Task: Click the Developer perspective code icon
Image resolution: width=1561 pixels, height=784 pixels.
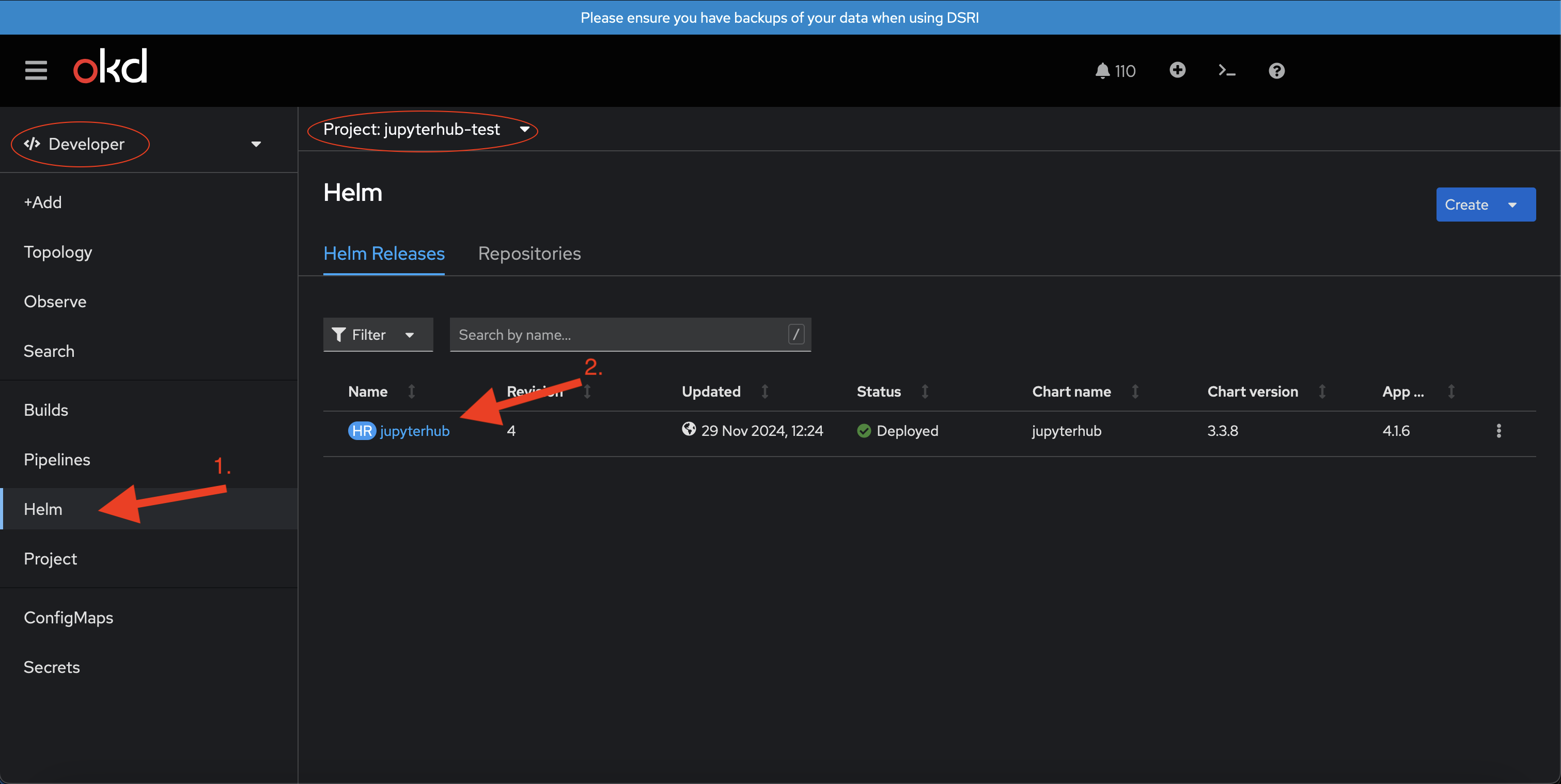Action: tap(32, 144)
